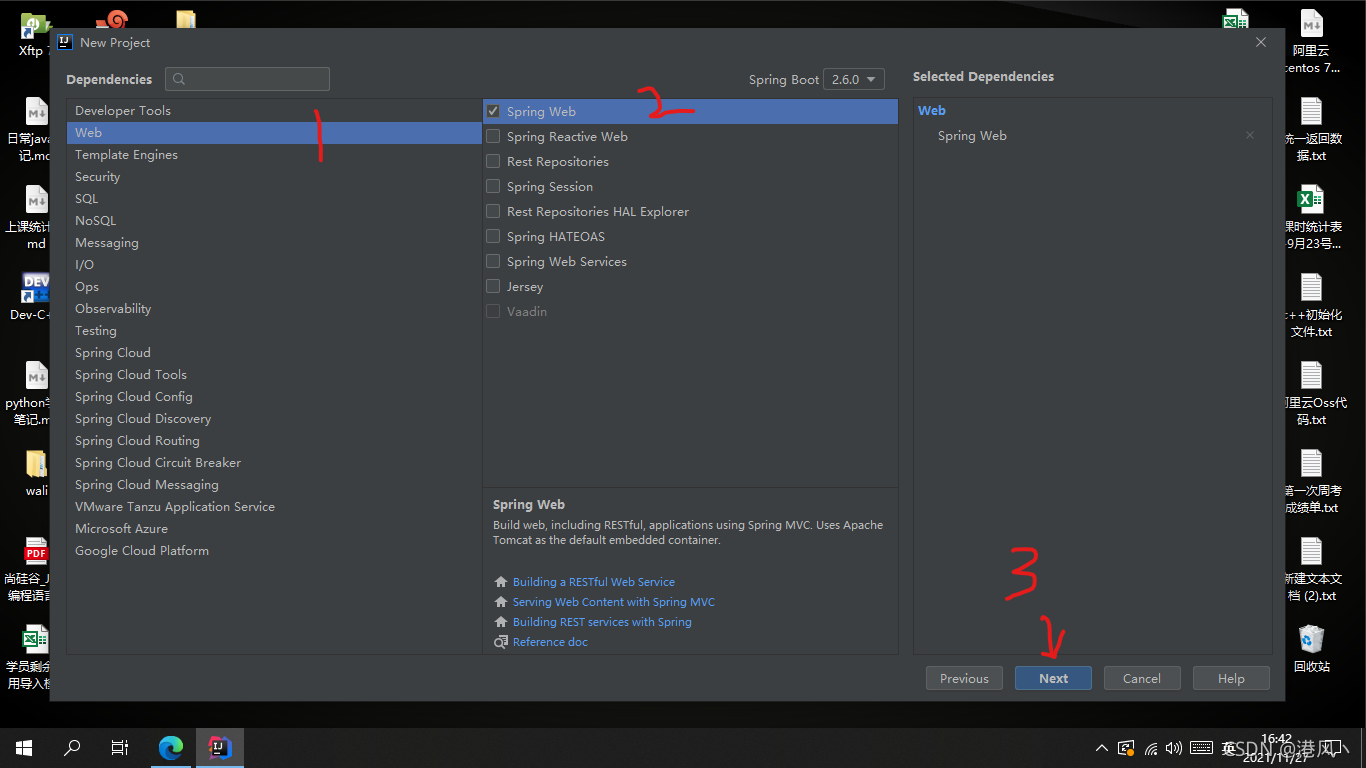
Task: Select VMware Tanzu Application Service
Action: pyautogui.click(x=274, y=506)
